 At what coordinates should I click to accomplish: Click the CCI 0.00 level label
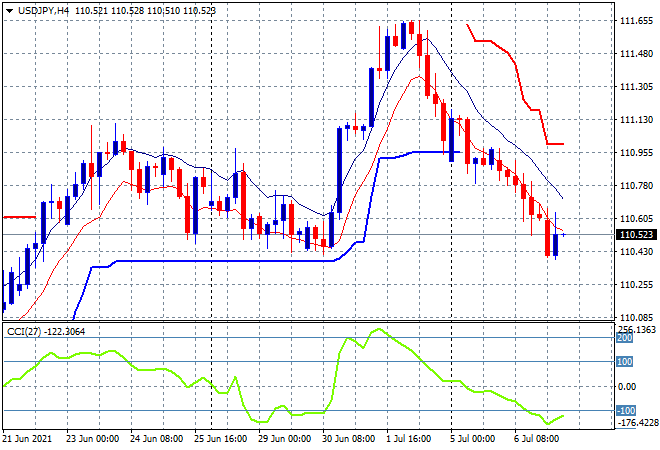(x=627, y=386)
